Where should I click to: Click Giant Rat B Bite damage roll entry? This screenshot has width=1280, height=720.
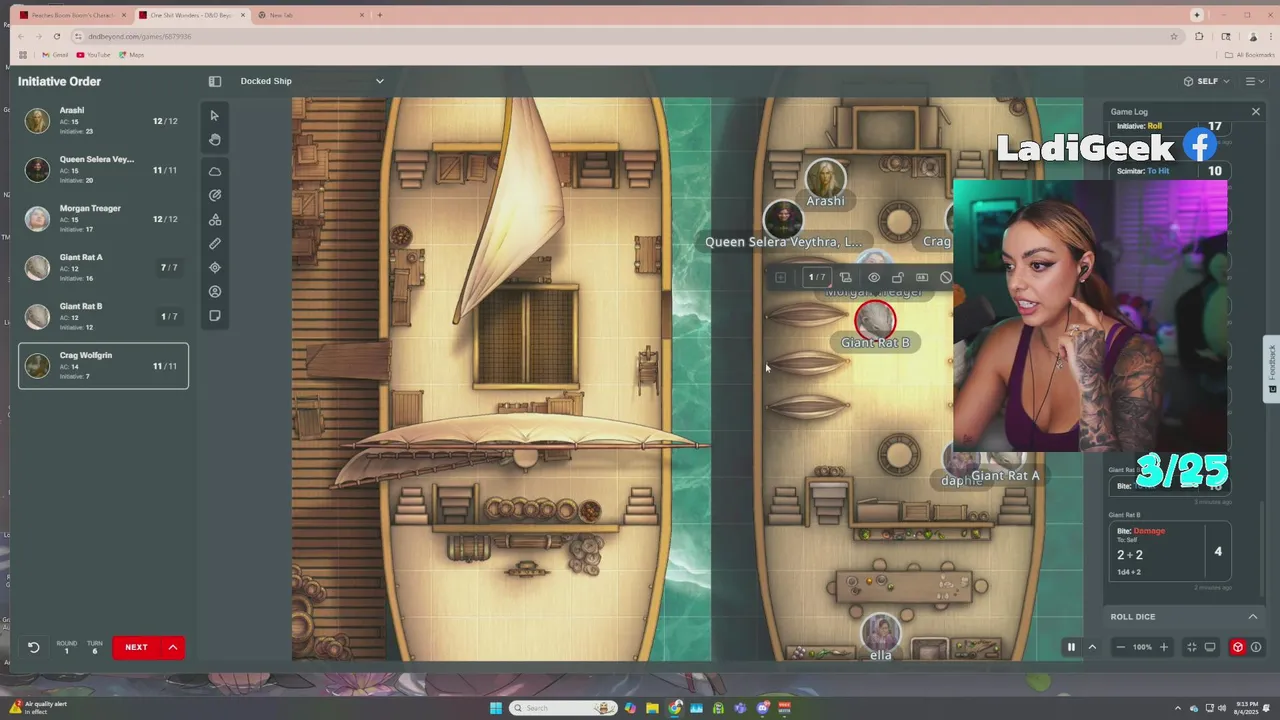pos(1169,551)
